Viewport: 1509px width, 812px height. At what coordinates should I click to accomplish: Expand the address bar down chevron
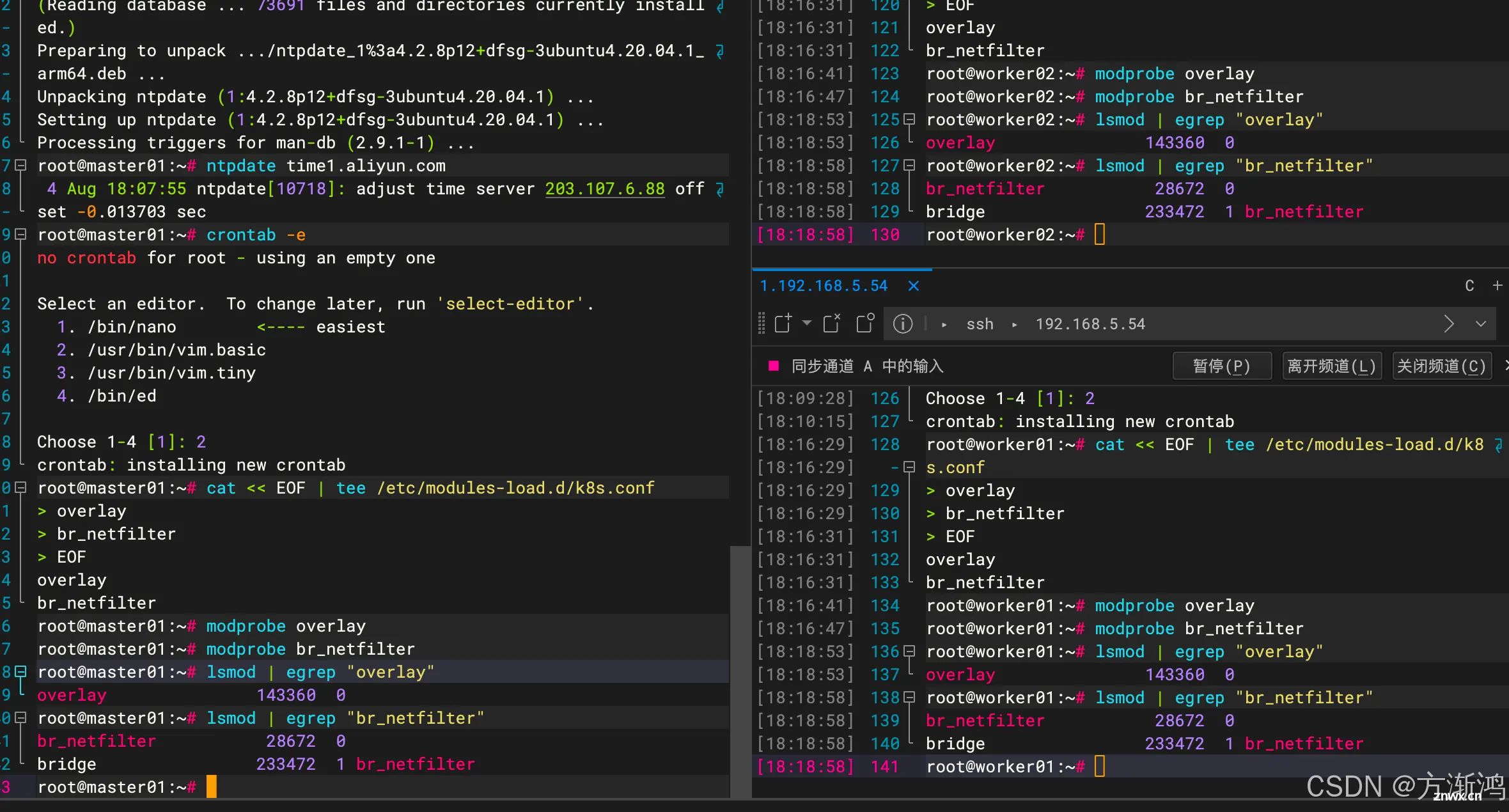[1481, 324]
